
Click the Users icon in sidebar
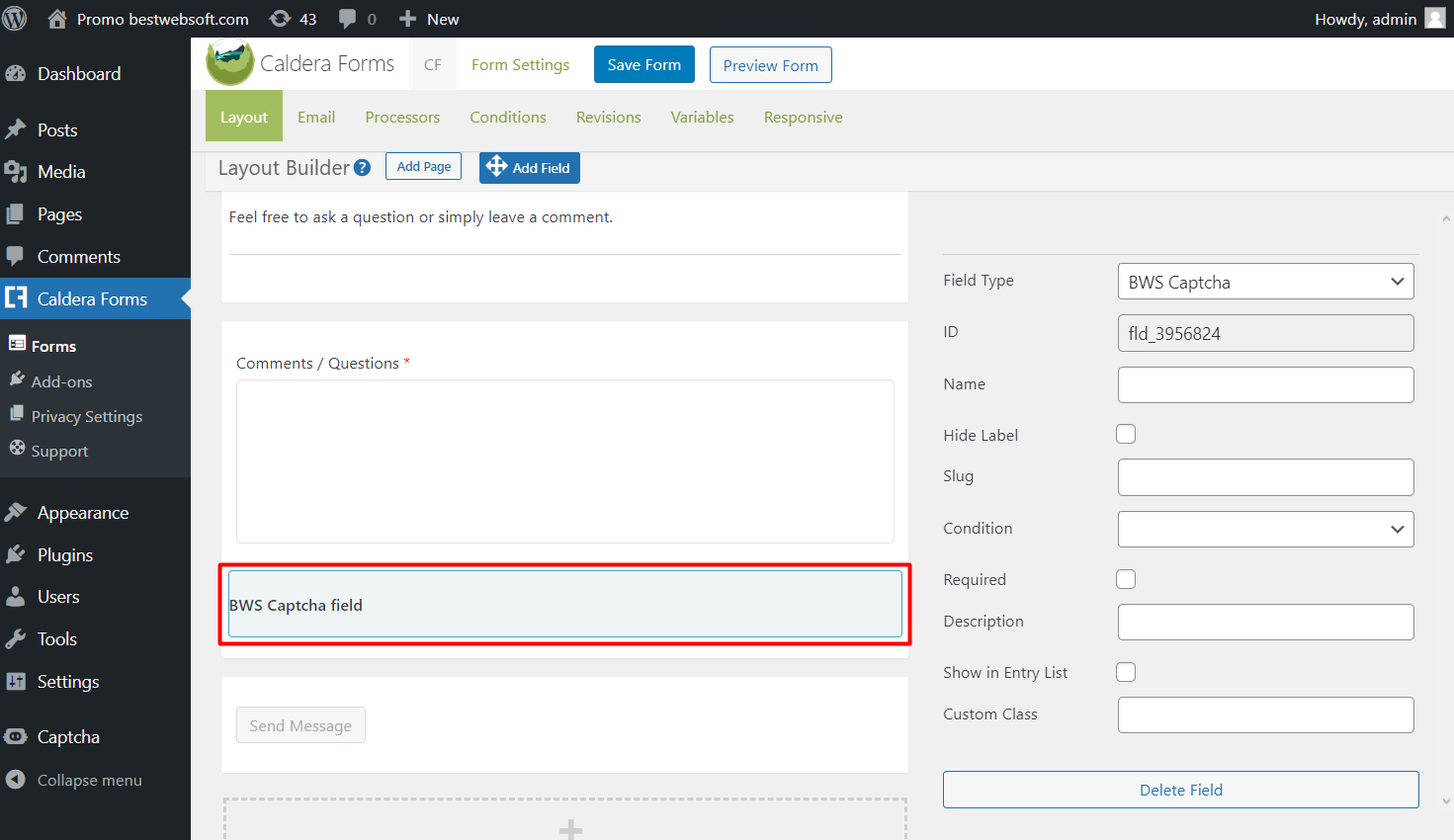pyautogui.click(x=16, y=597)
